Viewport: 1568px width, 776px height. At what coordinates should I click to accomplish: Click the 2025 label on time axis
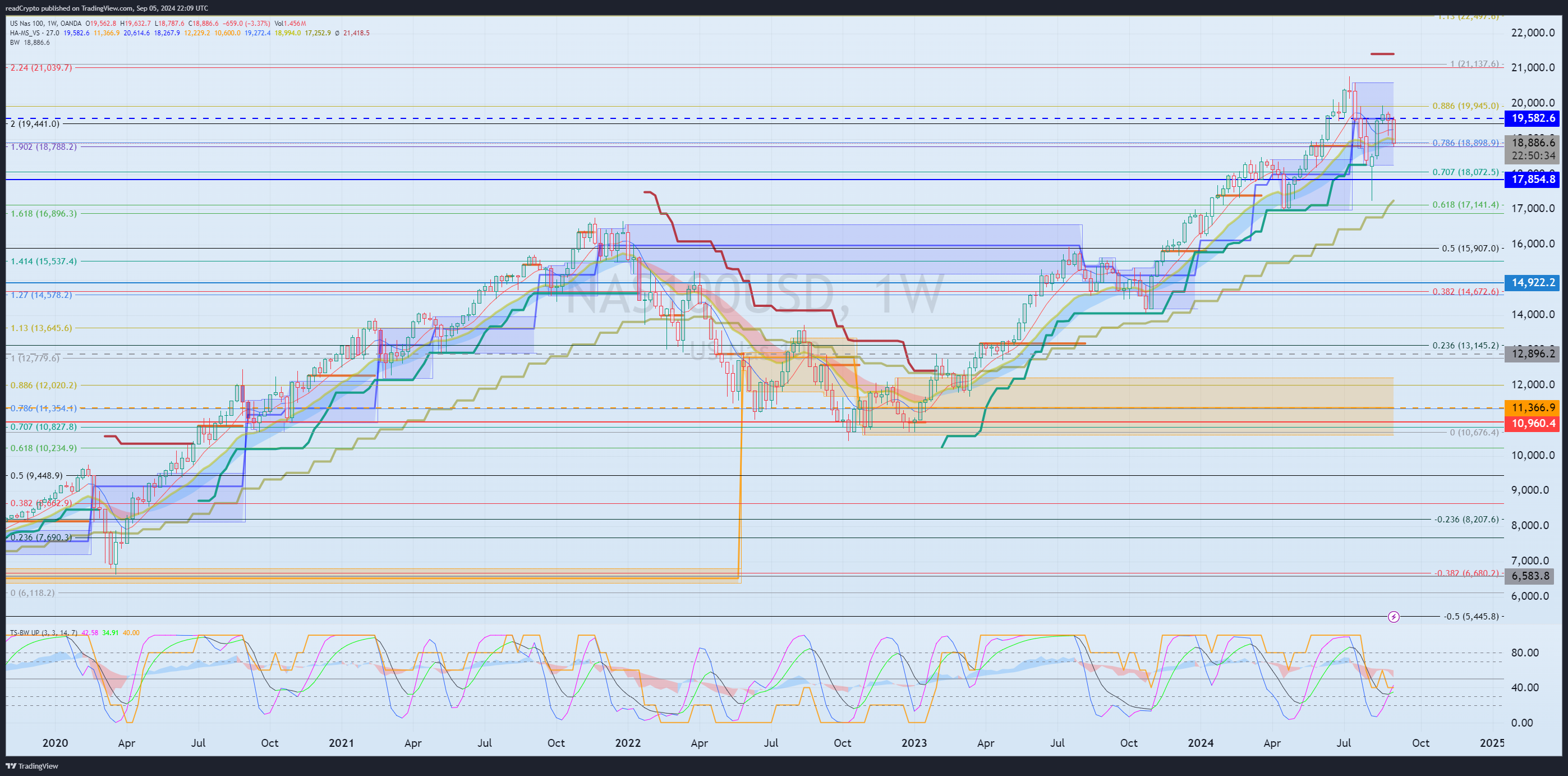coord(1492,742)
